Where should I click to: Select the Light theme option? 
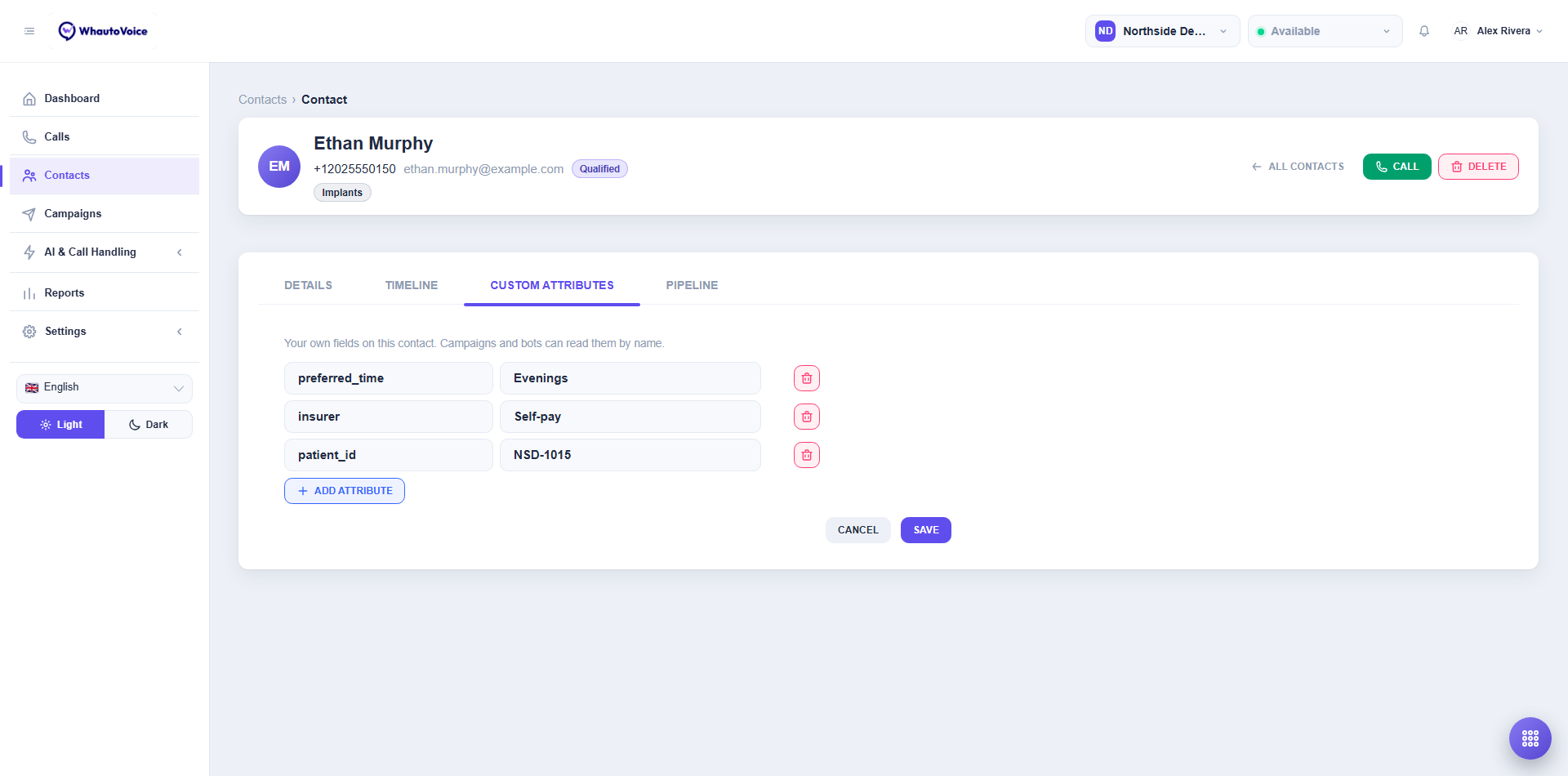(60, 425)
